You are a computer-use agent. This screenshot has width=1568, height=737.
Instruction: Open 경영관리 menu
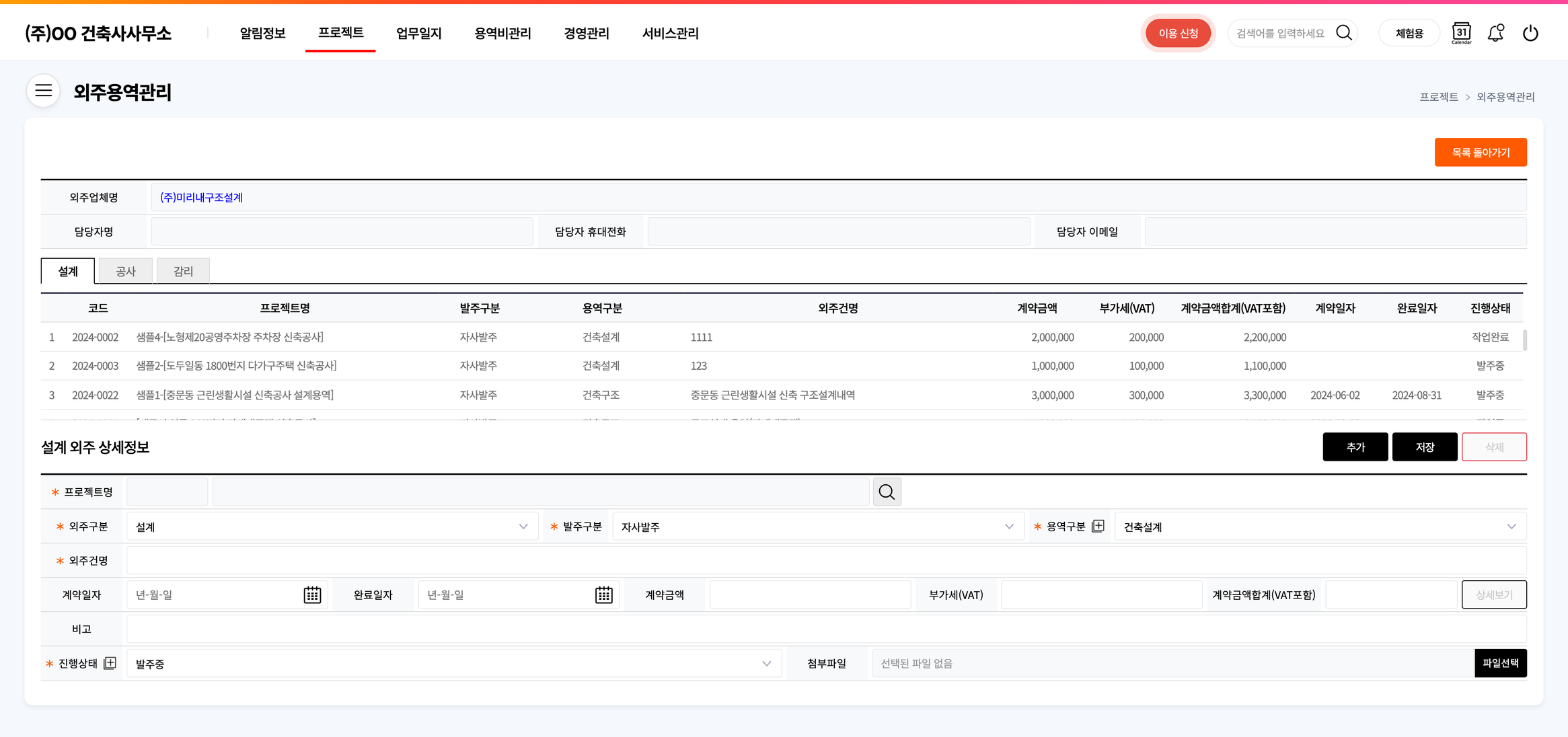[x=587, y=33]
